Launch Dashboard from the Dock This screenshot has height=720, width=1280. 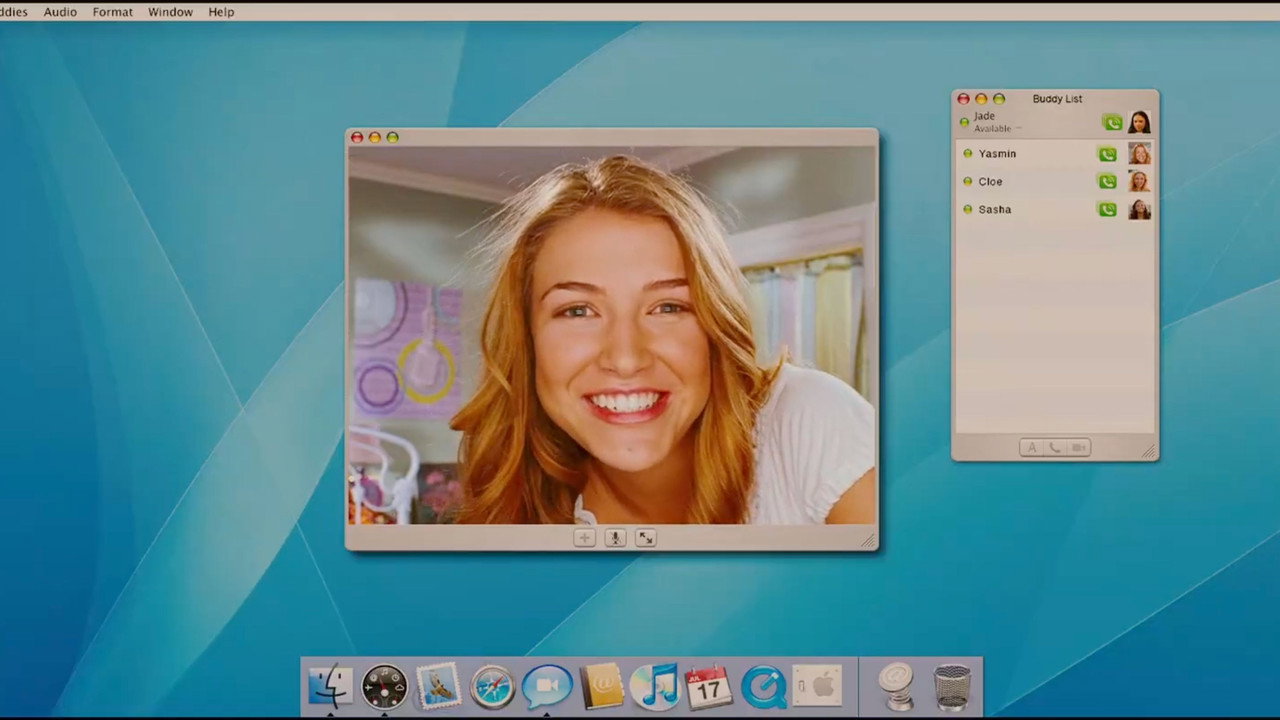pyautogui.click(x=384, y=687)
